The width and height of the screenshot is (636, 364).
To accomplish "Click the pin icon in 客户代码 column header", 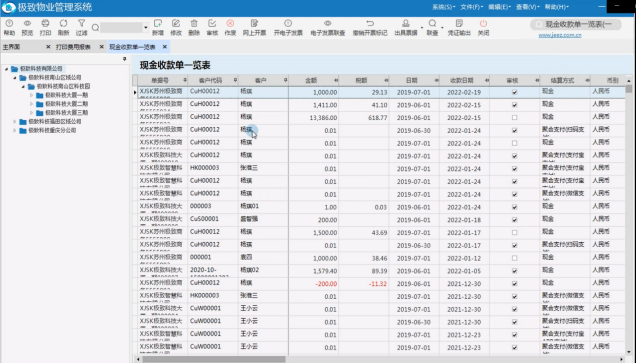I will coord(235,80).
